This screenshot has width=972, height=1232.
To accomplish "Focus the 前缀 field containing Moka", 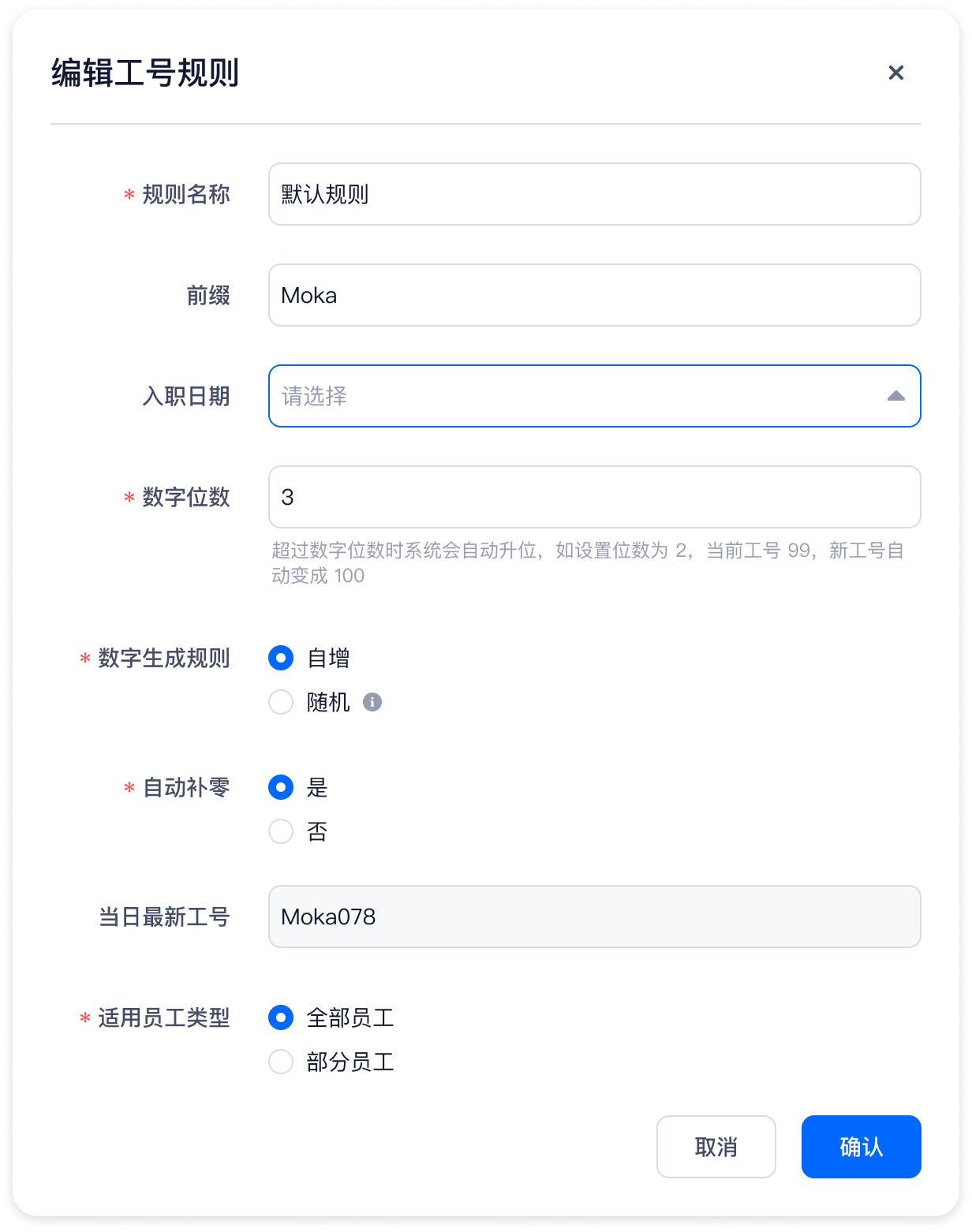I will [594, 295].
